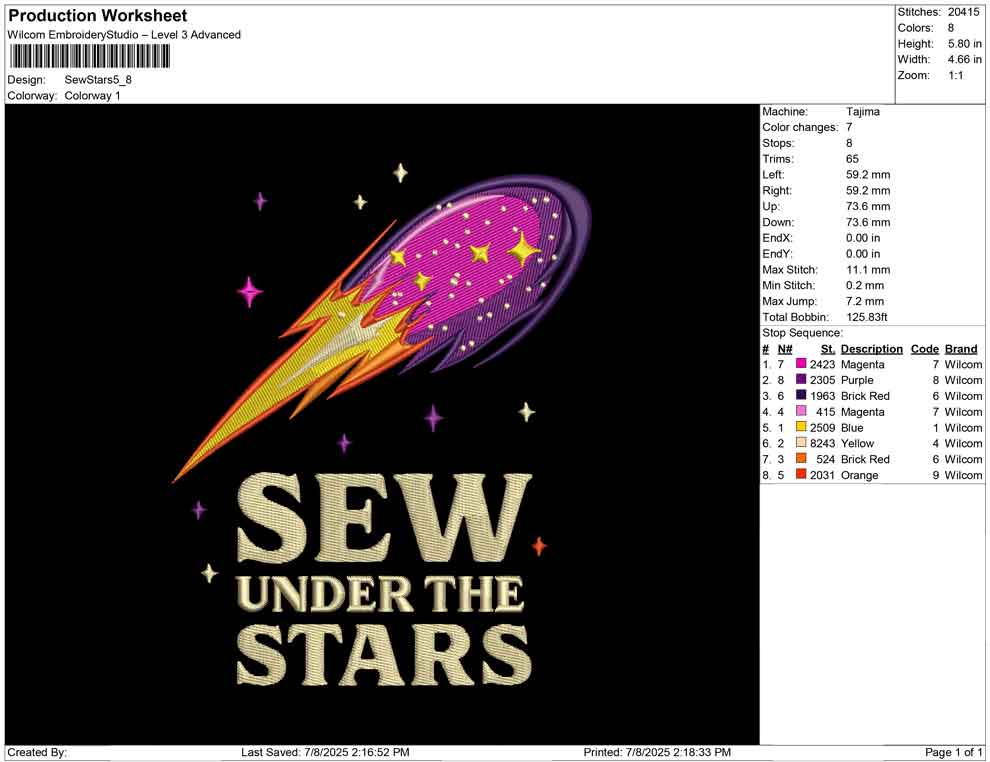Click the dark swatch with 1963 stitches
Screen dimensions: 990x762
click(801, 395)
